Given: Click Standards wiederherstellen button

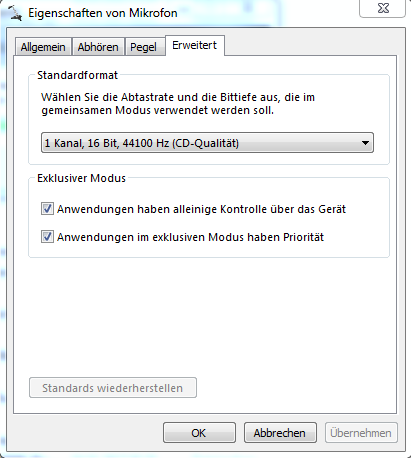Looking at the screenshot, I should pyautogui.click(x=113, y=388).
